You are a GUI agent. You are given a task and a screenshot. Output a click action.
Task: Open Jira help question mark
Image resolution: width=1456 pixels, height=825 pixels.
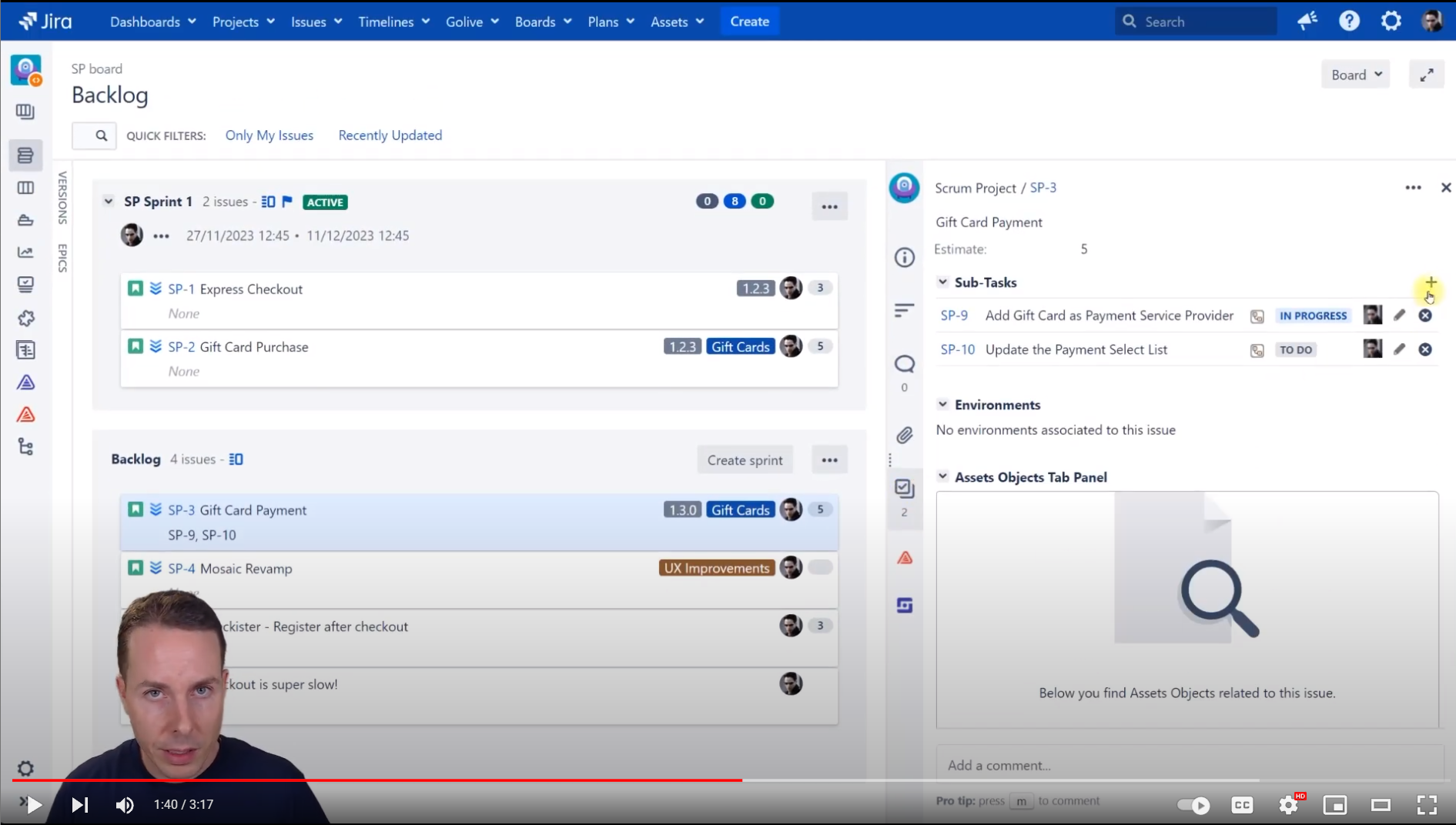pos(1349,22)
